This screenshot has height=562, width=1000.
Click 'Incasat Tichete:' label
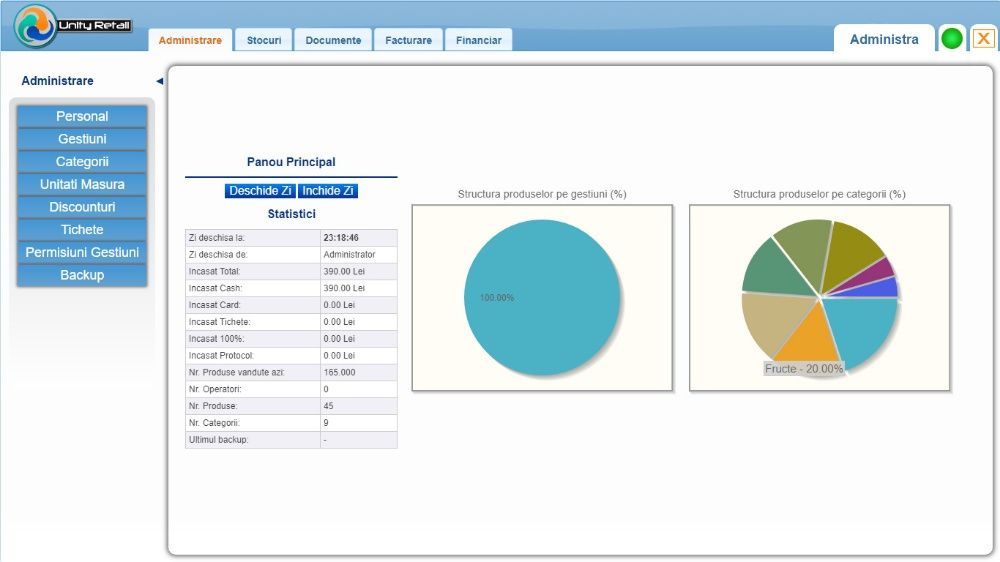pyautogui.click(x=219, y=322)
